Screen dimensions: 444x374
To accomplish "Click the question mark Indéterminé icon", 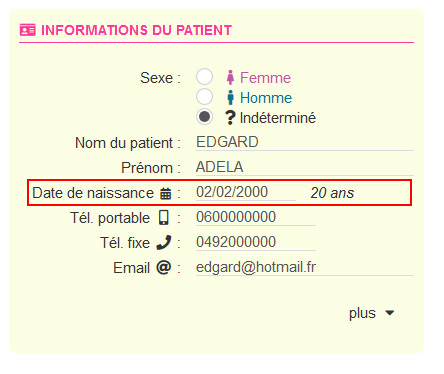I will 230,117.
